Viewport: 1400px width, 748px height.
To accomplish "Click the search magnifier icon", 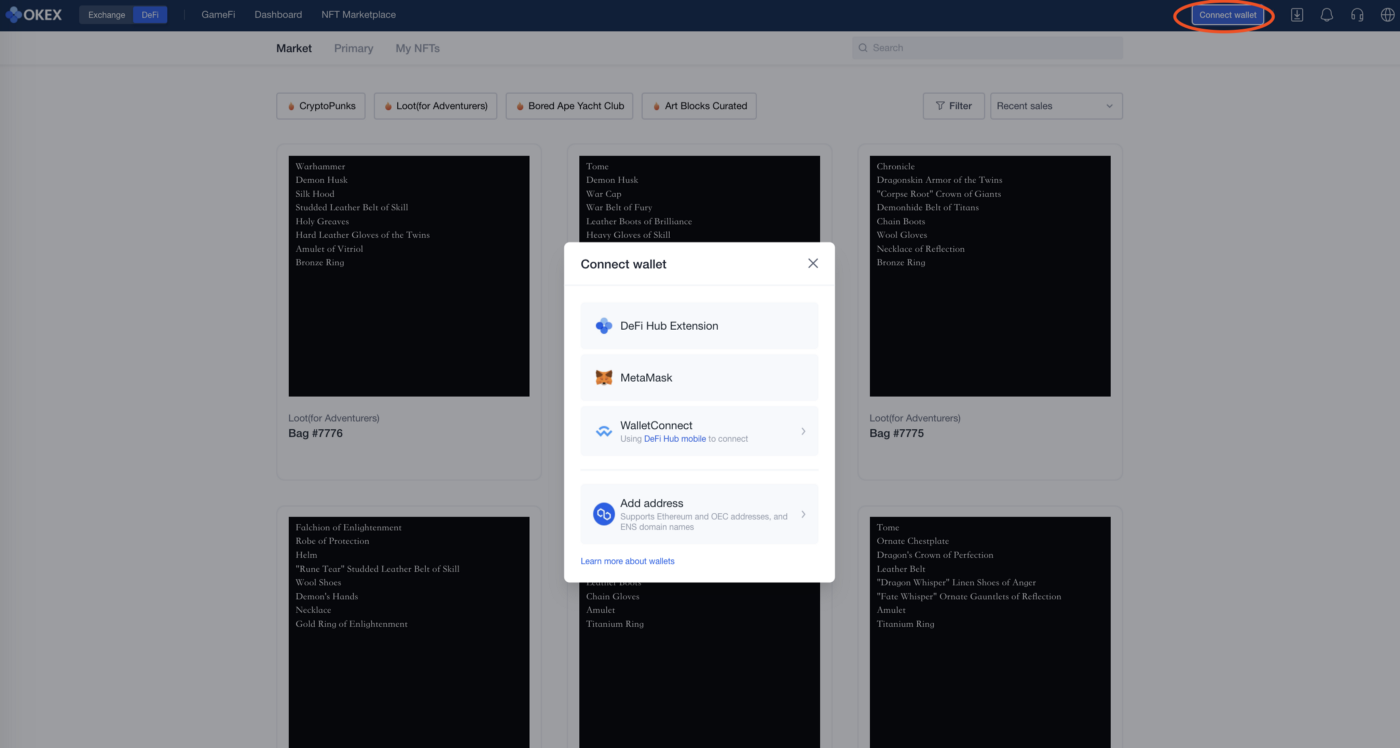I will tap(862, 48).
